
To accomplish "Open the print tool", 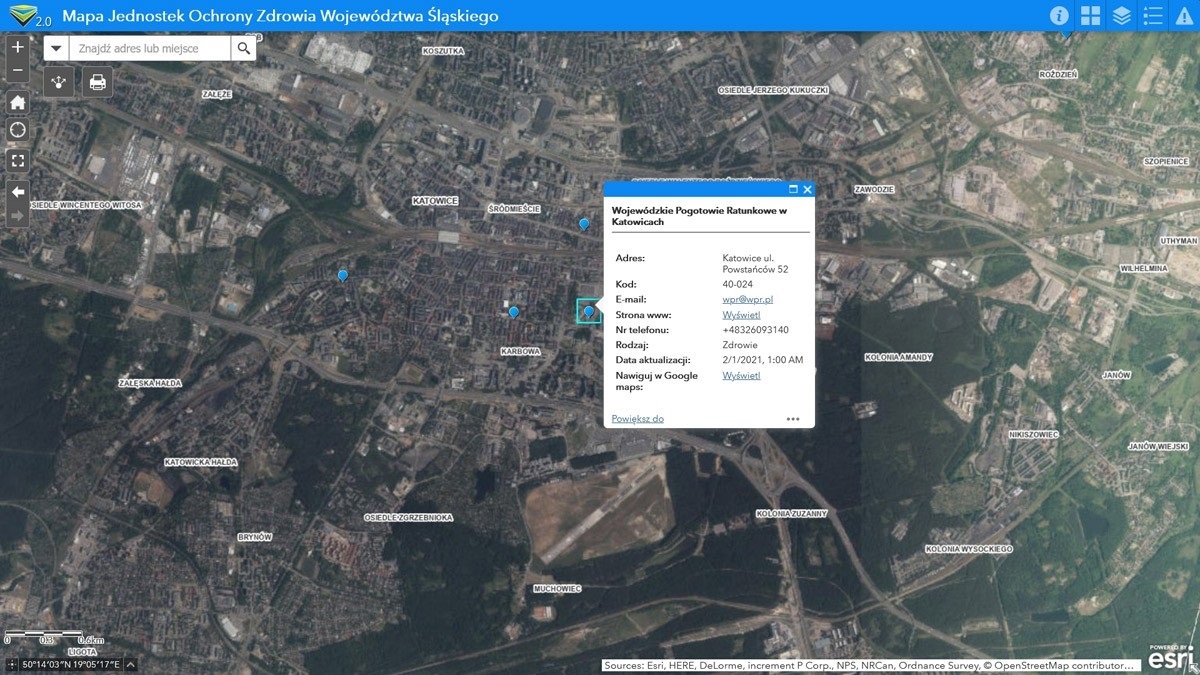I will (97, 82).
